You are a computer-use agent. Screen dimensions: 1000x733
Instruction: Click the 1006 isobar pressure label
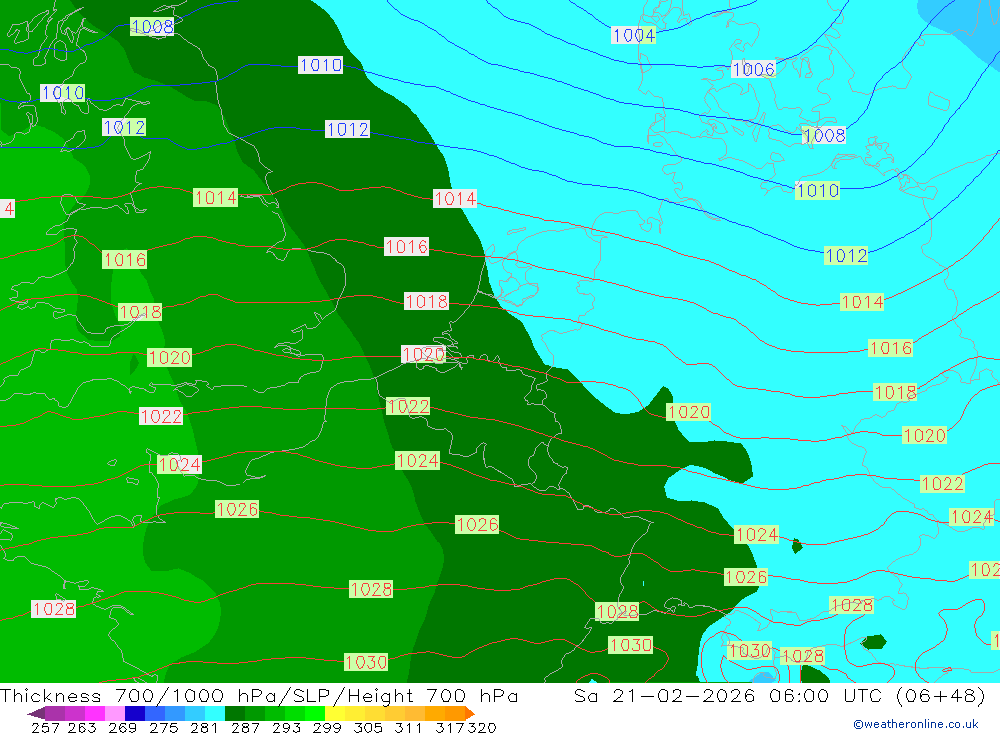(x=753, y=69)
